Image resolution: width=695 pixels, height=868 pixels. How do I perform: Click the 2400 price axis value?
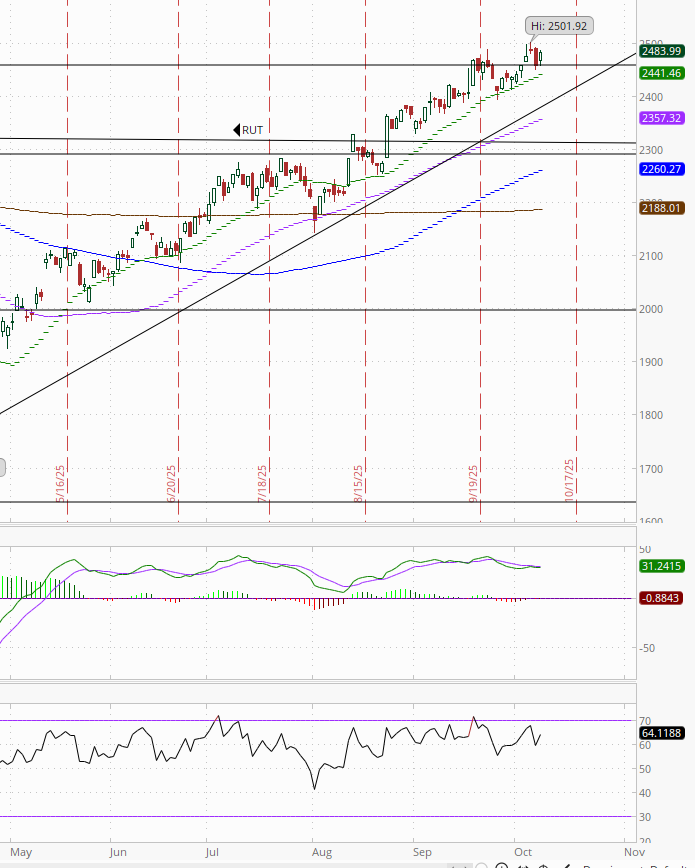coord(651,97)
